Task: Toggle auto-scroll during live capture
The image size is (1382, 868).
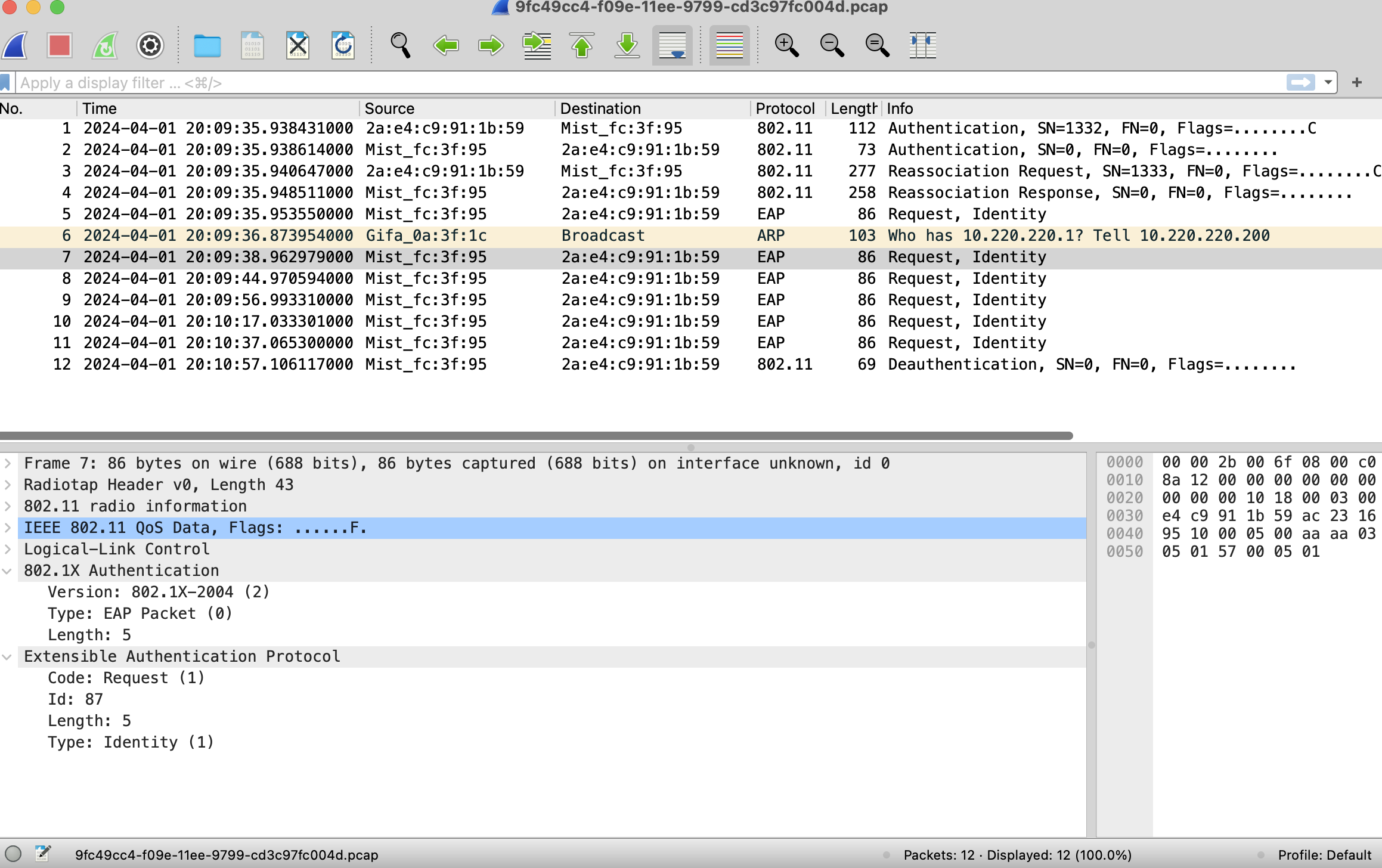Action: pos(672,45)
